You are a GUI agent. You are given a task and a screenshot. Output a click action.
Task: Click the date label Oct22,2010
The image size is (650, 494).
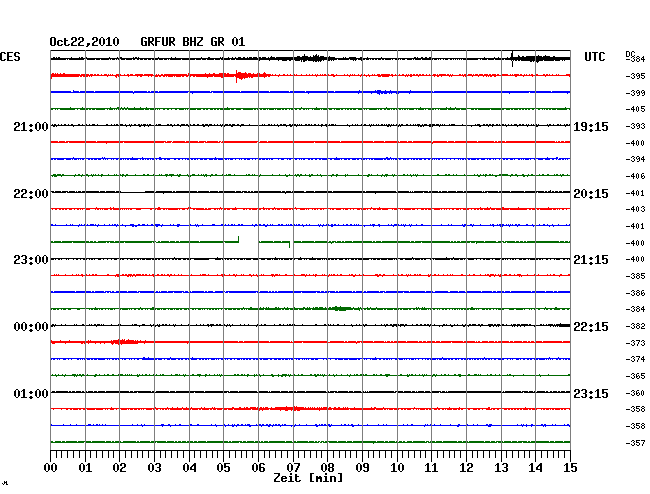point(84,42)
